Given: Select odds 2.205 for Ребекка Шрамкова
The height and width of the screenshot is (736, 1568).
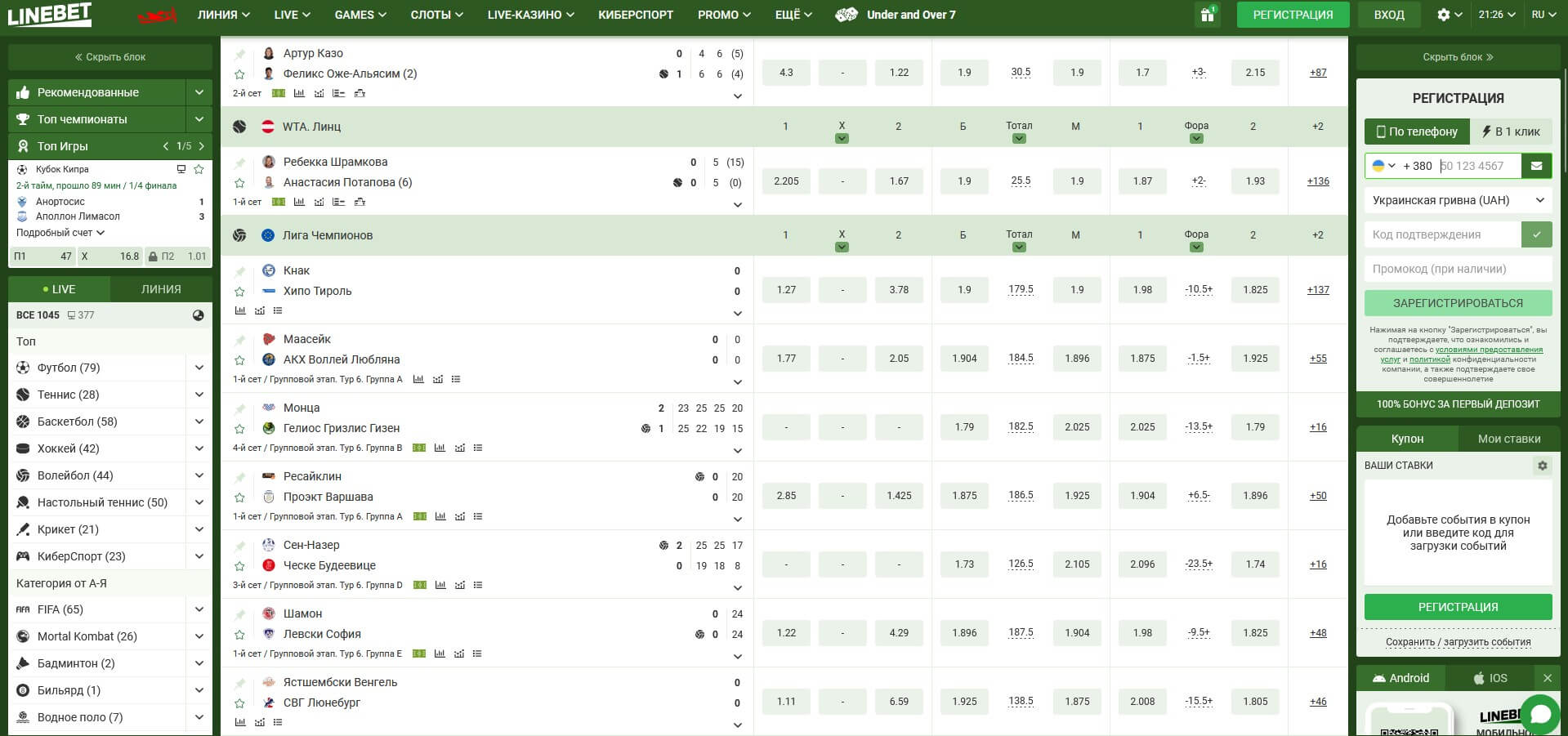Looking at the screenshot, I should click(x=786, y=181).
